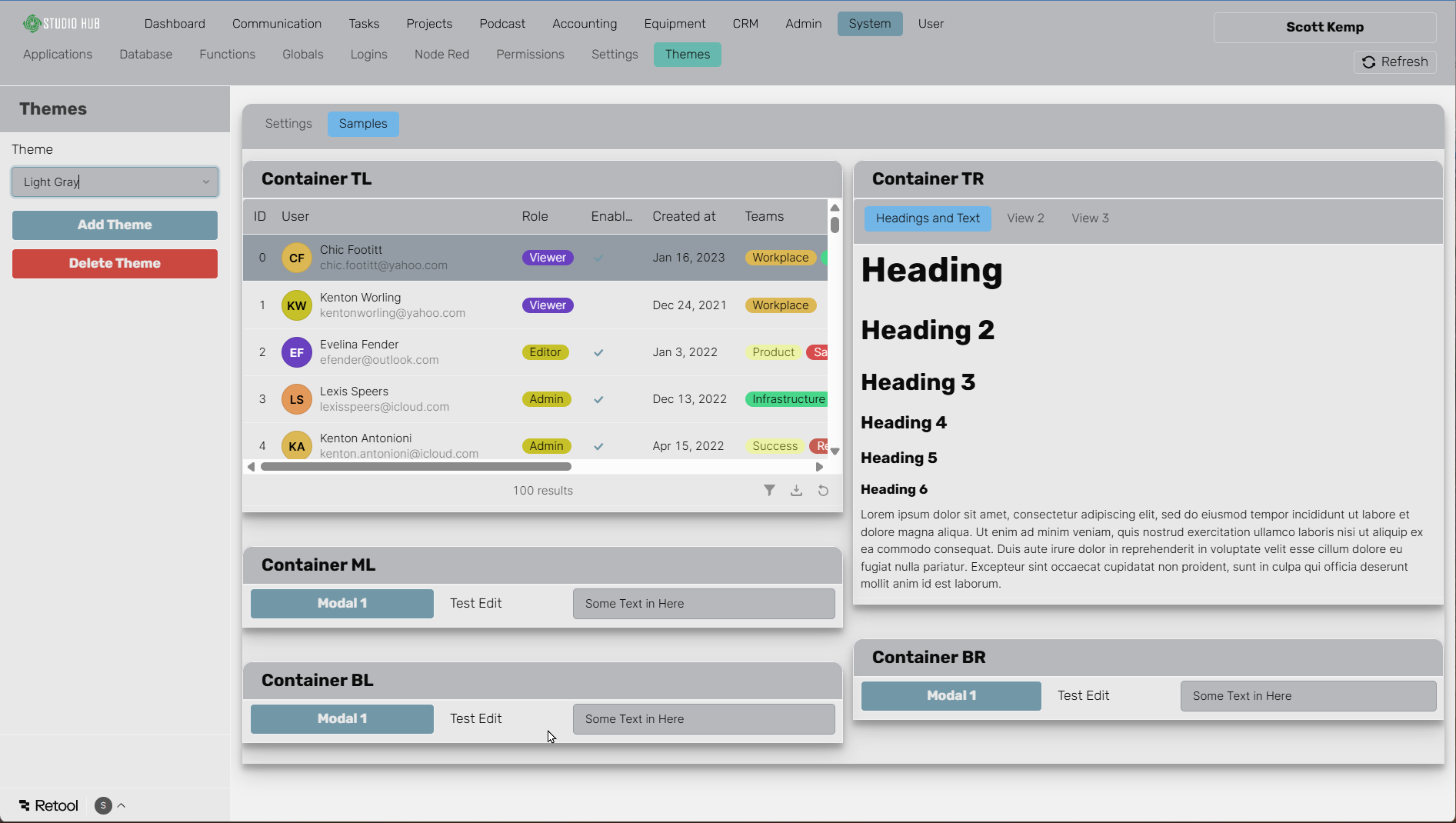Viewport: 1456px width, 823px height.
Task: Click the CF avatar for Chic Footitt
Action: [296, 258]
